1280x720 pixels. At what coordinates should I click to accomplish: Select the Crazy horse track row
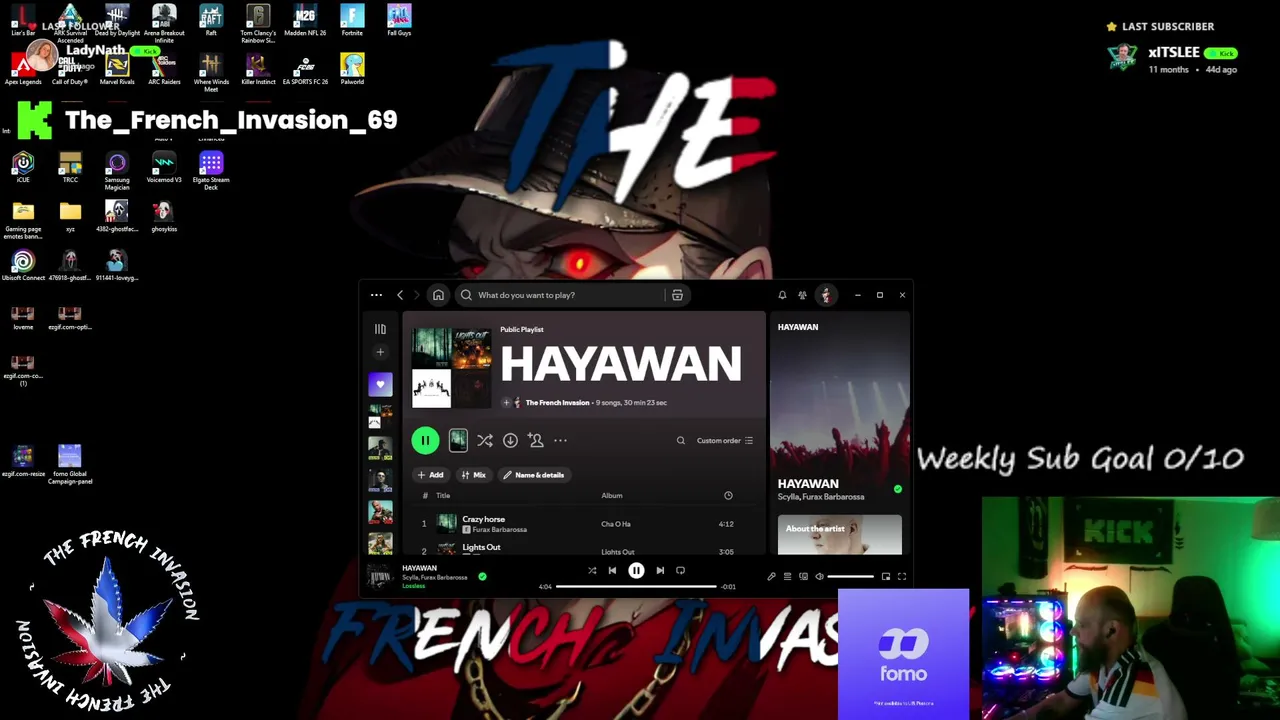584,524
